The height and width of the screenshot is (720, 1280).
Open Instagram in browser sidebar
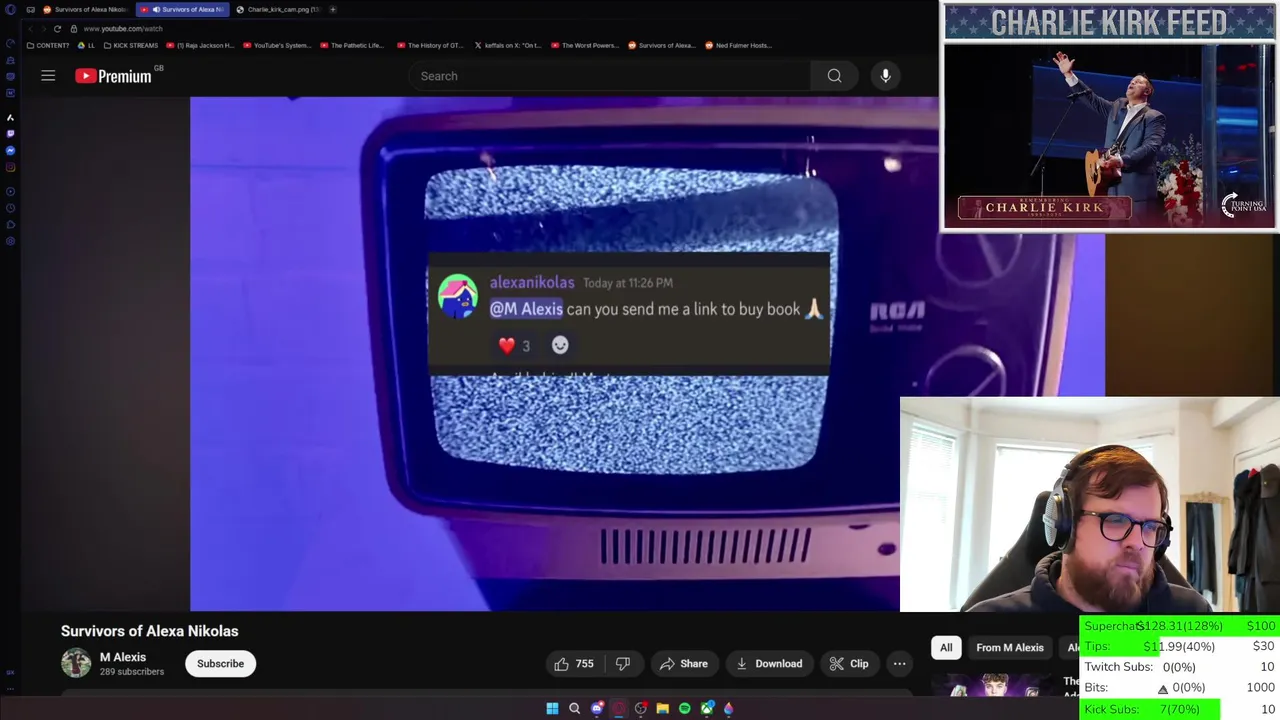(10, 167)
